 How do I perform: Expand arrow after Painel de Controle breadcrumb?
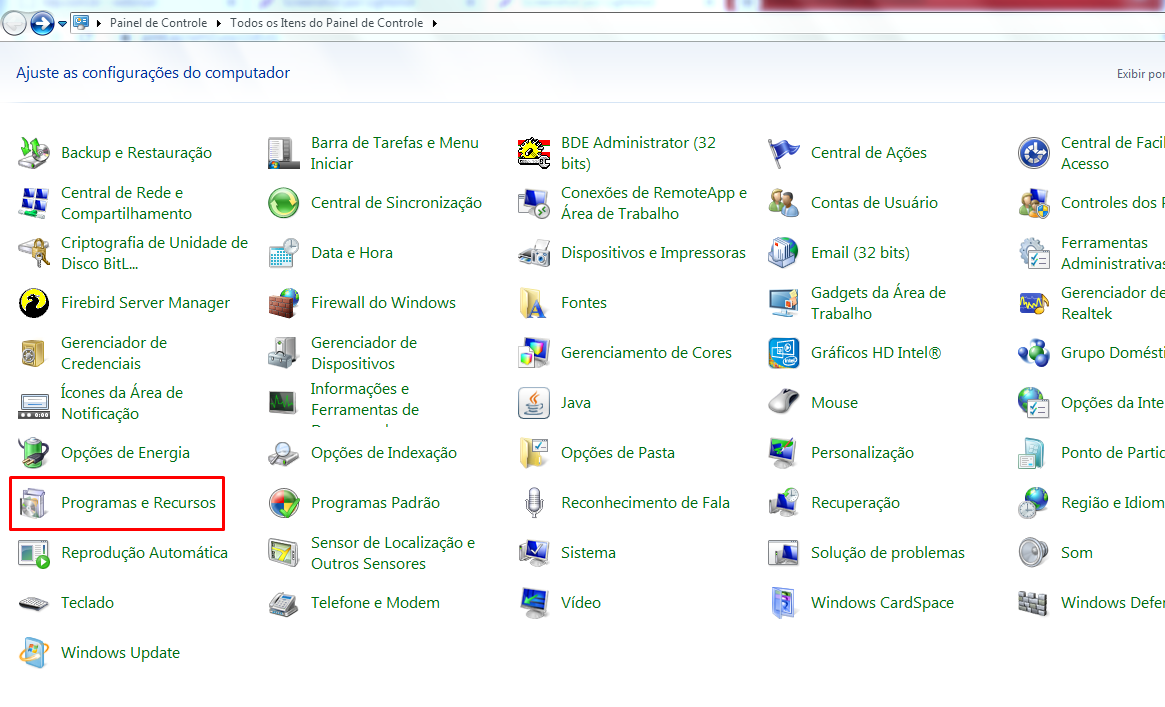click(x=218, y=23)
